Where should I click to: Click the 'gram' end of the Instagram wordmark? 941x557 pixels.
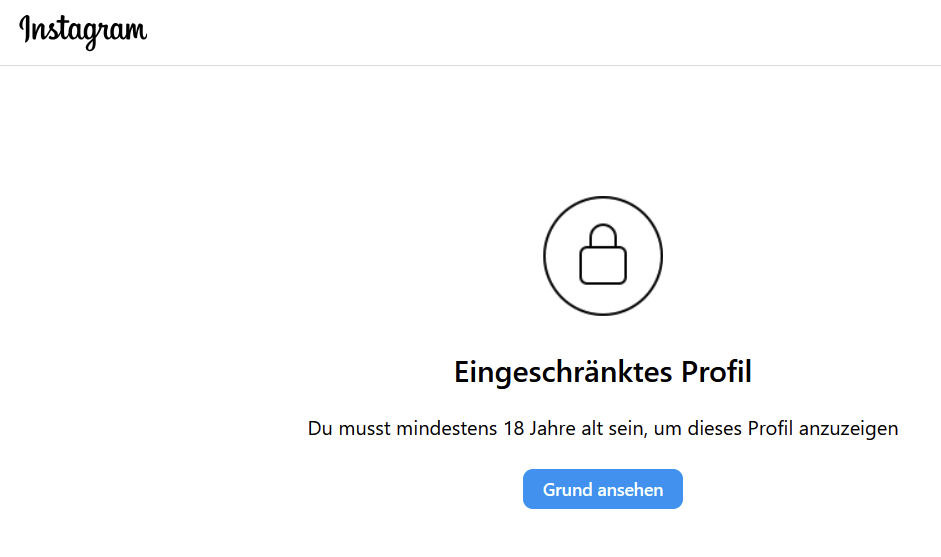click(x=120, y=33)
